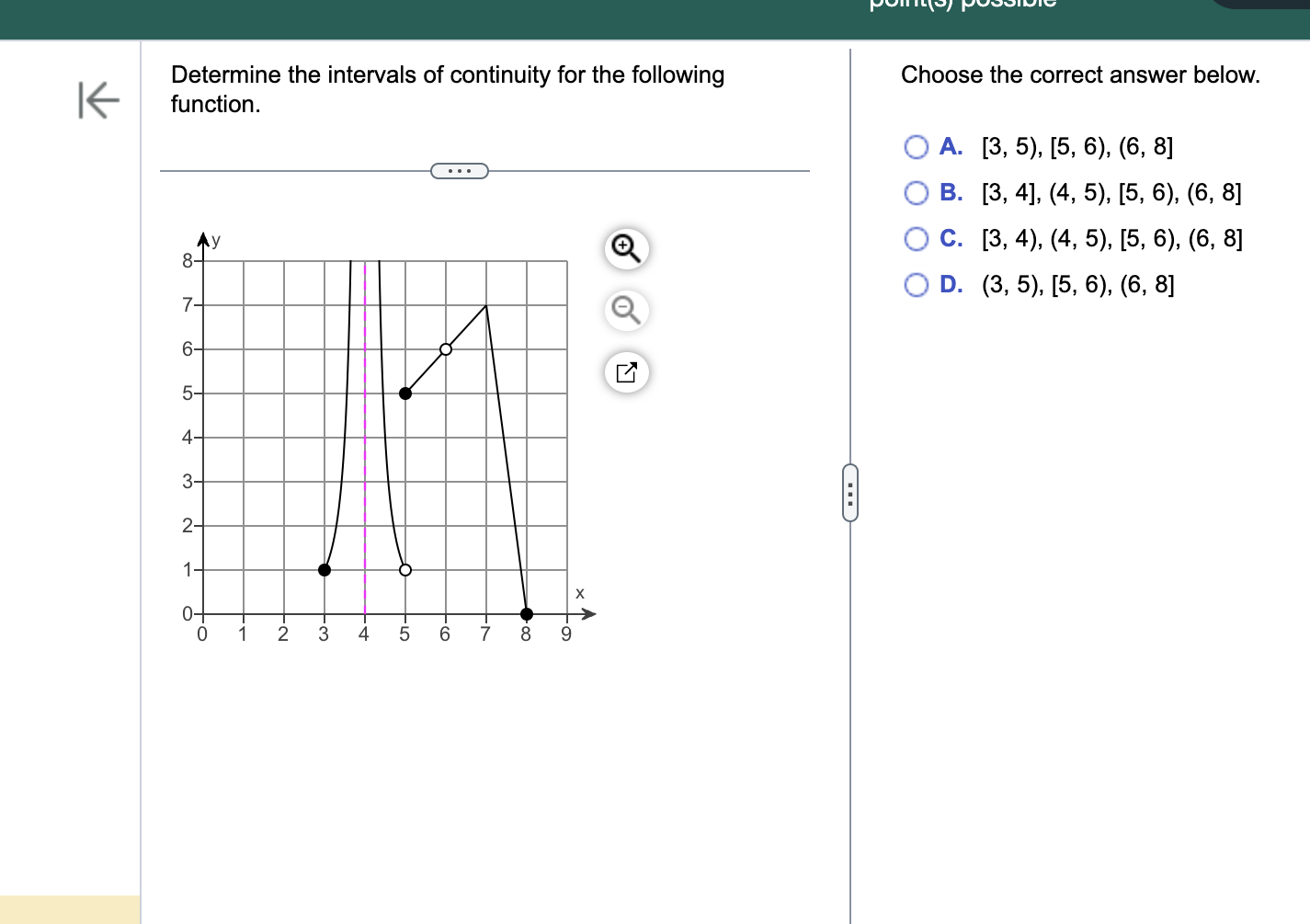Click the ellipsis dots to show more options
Viewport: 1310px width, 924px height.
click(x=459, y=171)
